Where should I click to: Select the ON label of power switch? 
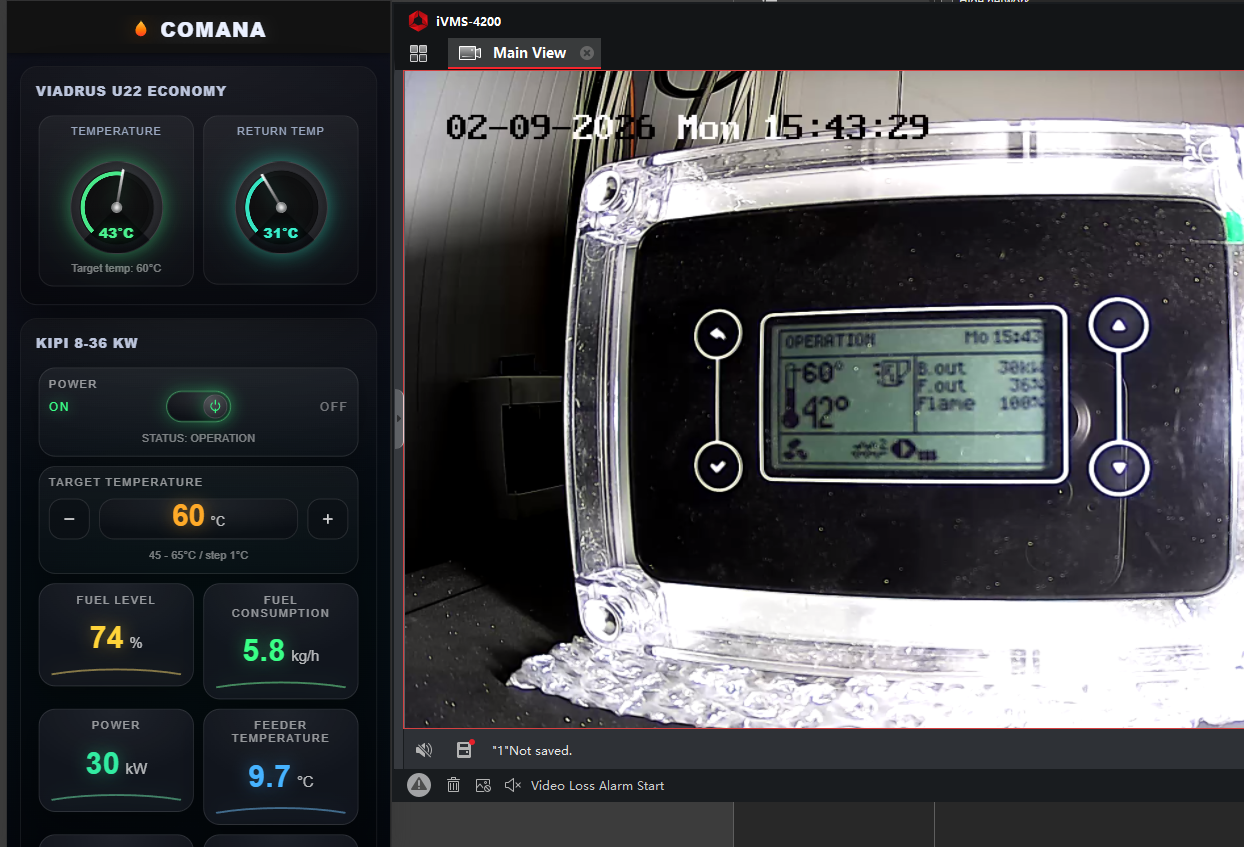(x=59, y=407)
